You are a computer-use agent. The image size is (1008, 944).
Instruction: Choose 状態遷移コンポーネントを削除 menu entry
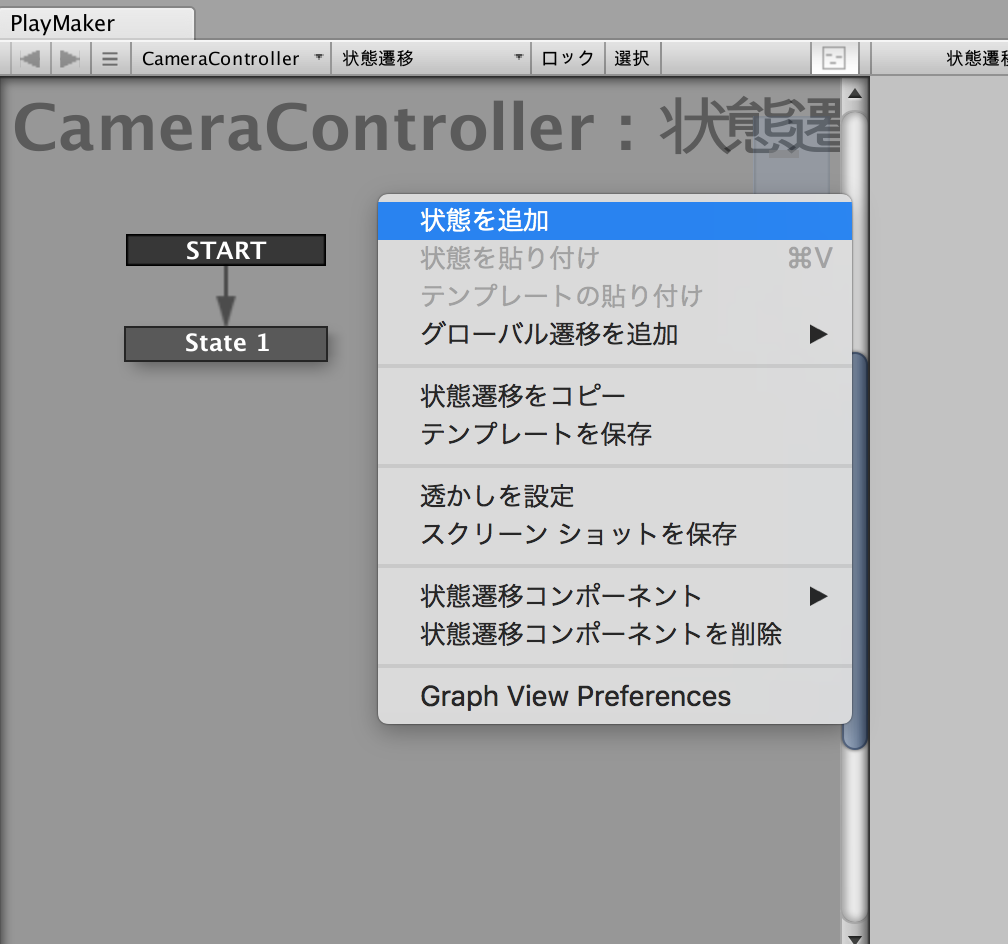pyautogui.click(x=615, y=634)
